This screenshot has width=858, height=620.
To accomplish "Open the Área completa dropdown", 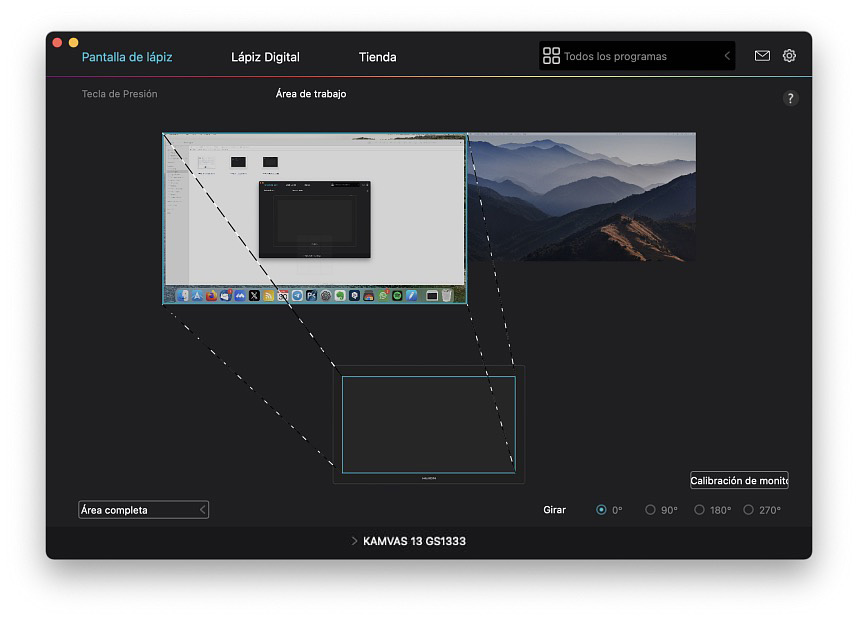I will coord(143,510).
